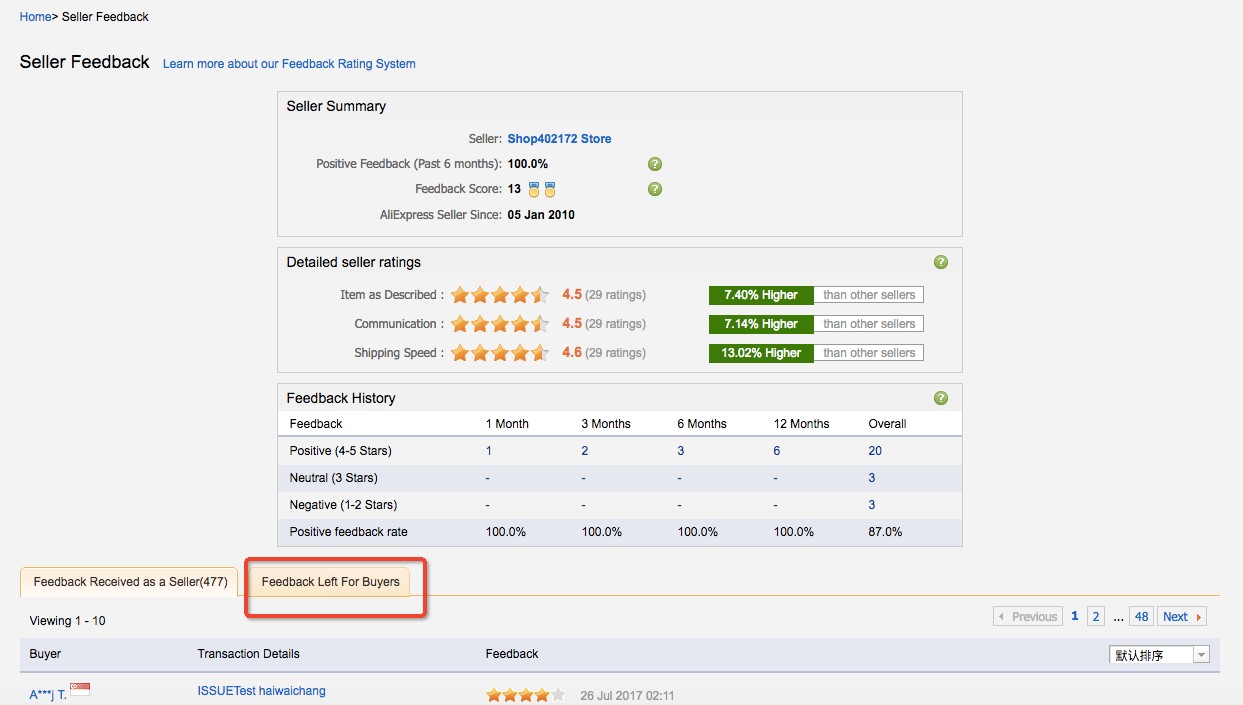This screenshot has width=1243, height=705.
Task: Open Learn more about our Feedback Rating System
Action: coord(289,64)
